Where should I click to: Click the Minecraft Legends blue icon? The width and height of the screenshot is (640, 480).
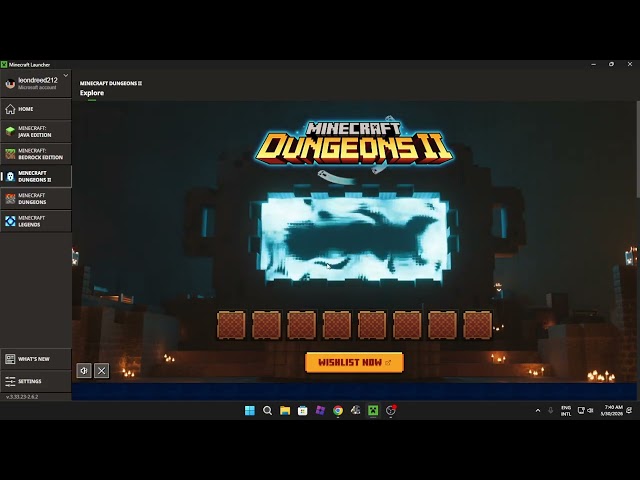(x=10, y=221)
